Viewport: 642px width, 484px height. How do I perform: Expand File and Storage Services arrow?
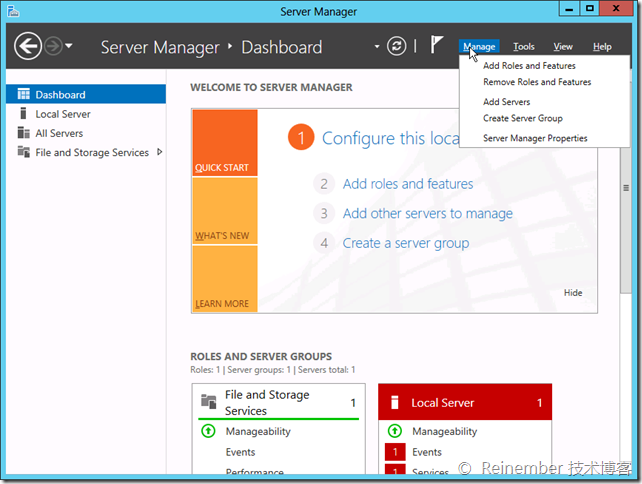[x=159, y=152]
